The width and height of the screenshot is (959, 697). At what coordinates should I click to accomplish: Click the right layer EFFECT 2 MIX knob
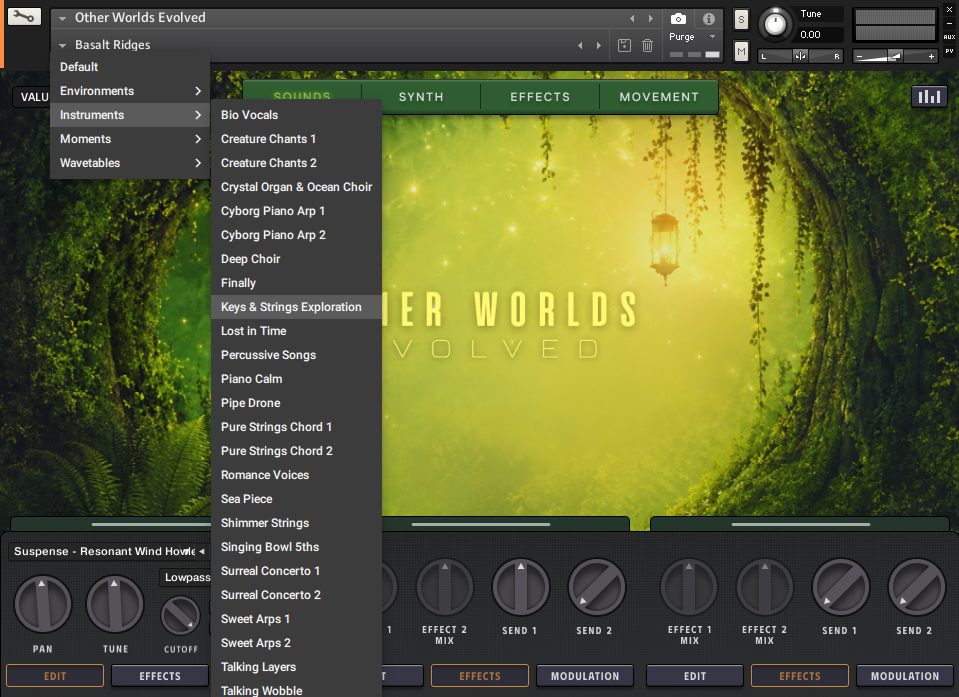tap(765, 587)
